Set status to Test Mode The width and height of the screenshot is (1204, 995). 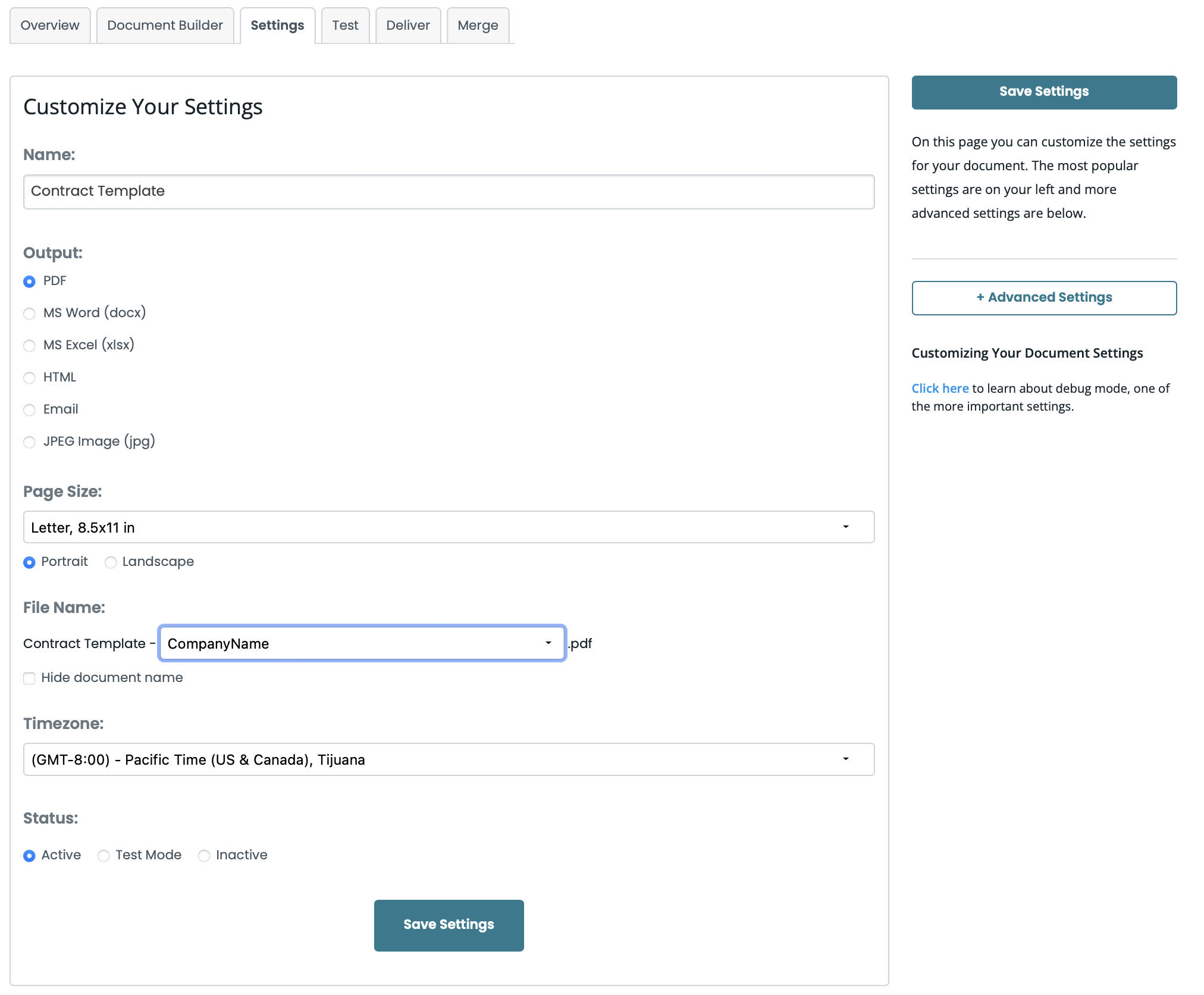(x=104, y=856)
